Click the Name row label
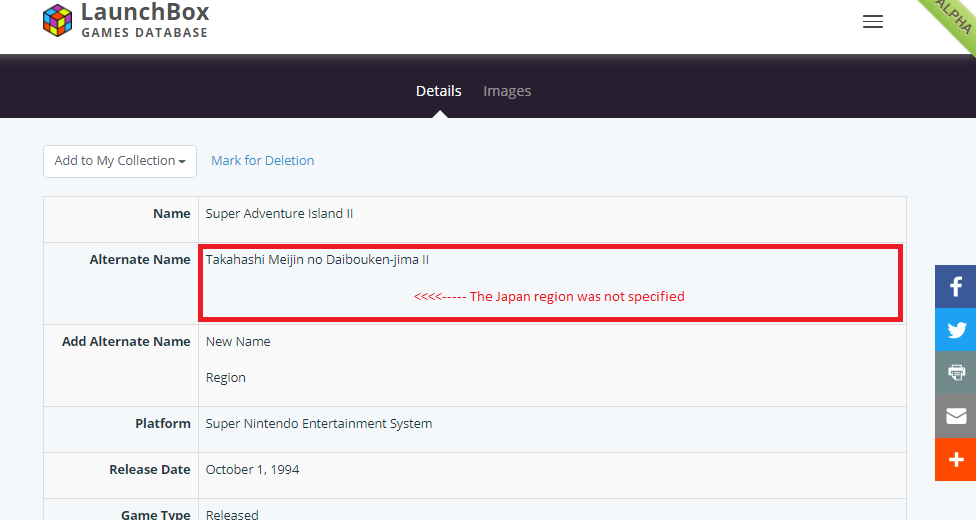This screenshot has width=976, height=520. 172,214
